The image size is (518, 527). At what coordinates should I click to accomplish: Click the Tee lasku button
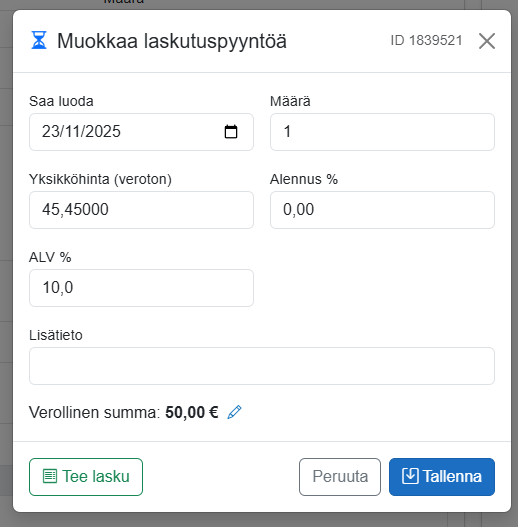(86, 477)
